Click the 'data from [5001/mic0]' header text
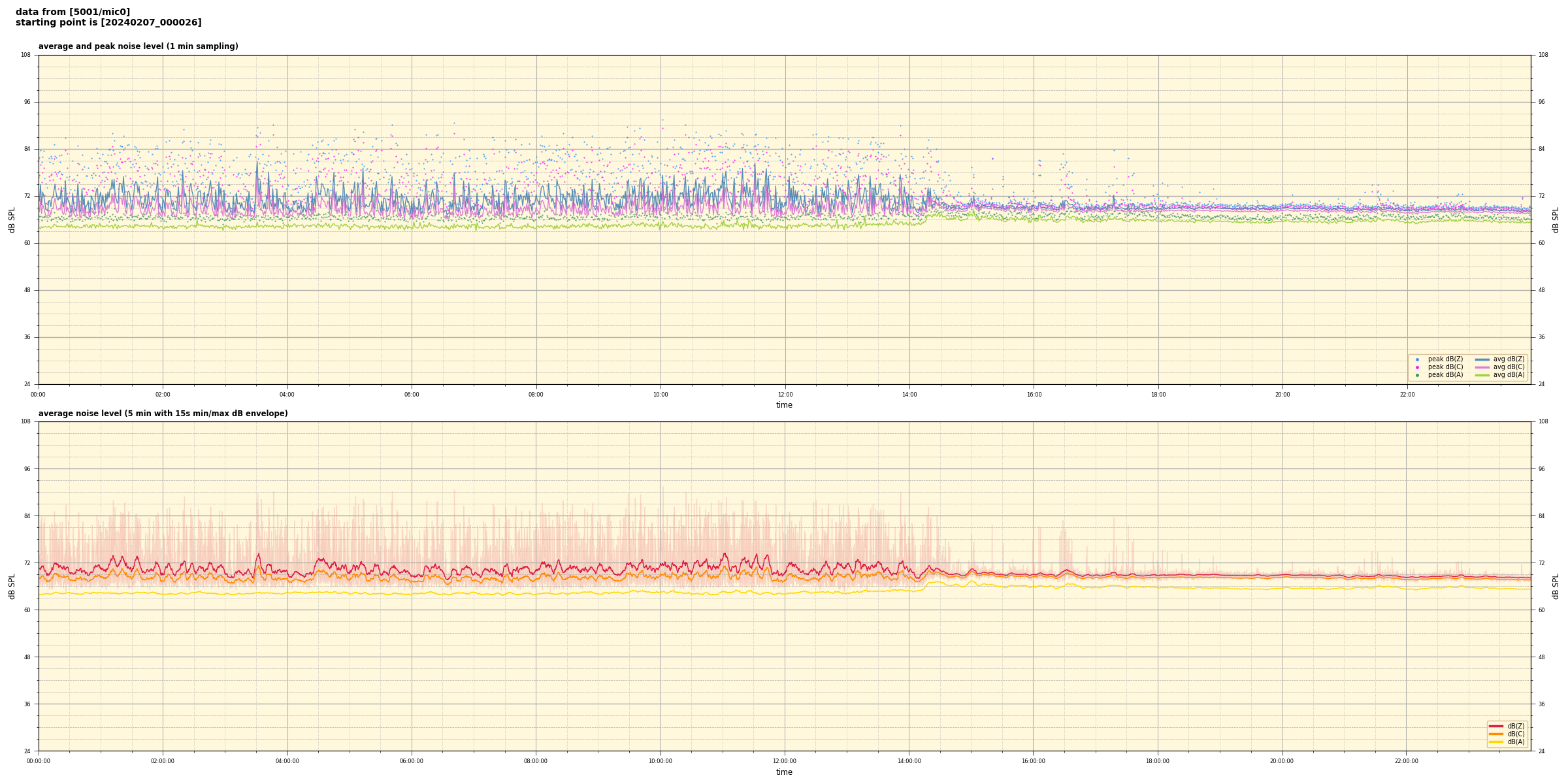 pos(73,12)
